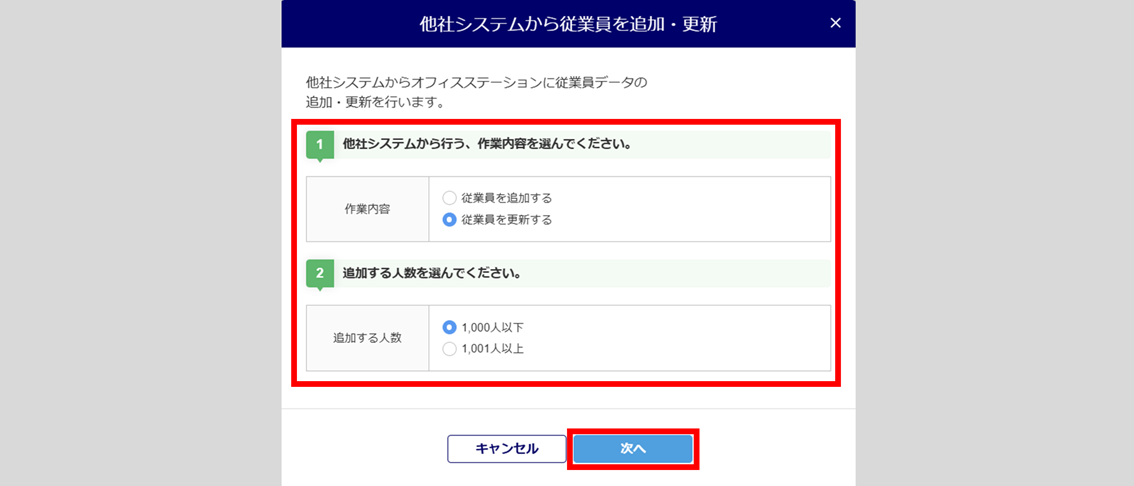
Task: Choose the 1,000人以下 radio option
Action: 449,327
